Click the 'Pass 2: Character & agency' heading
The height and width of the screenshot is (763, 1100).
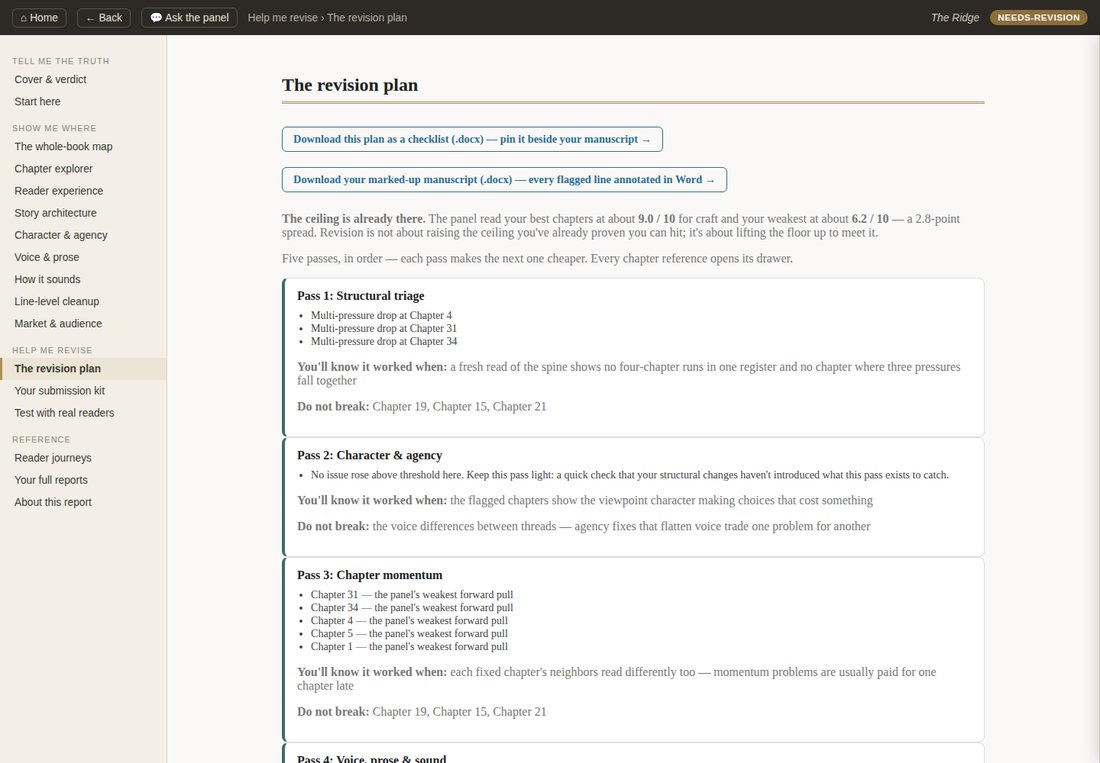(370, 455)
